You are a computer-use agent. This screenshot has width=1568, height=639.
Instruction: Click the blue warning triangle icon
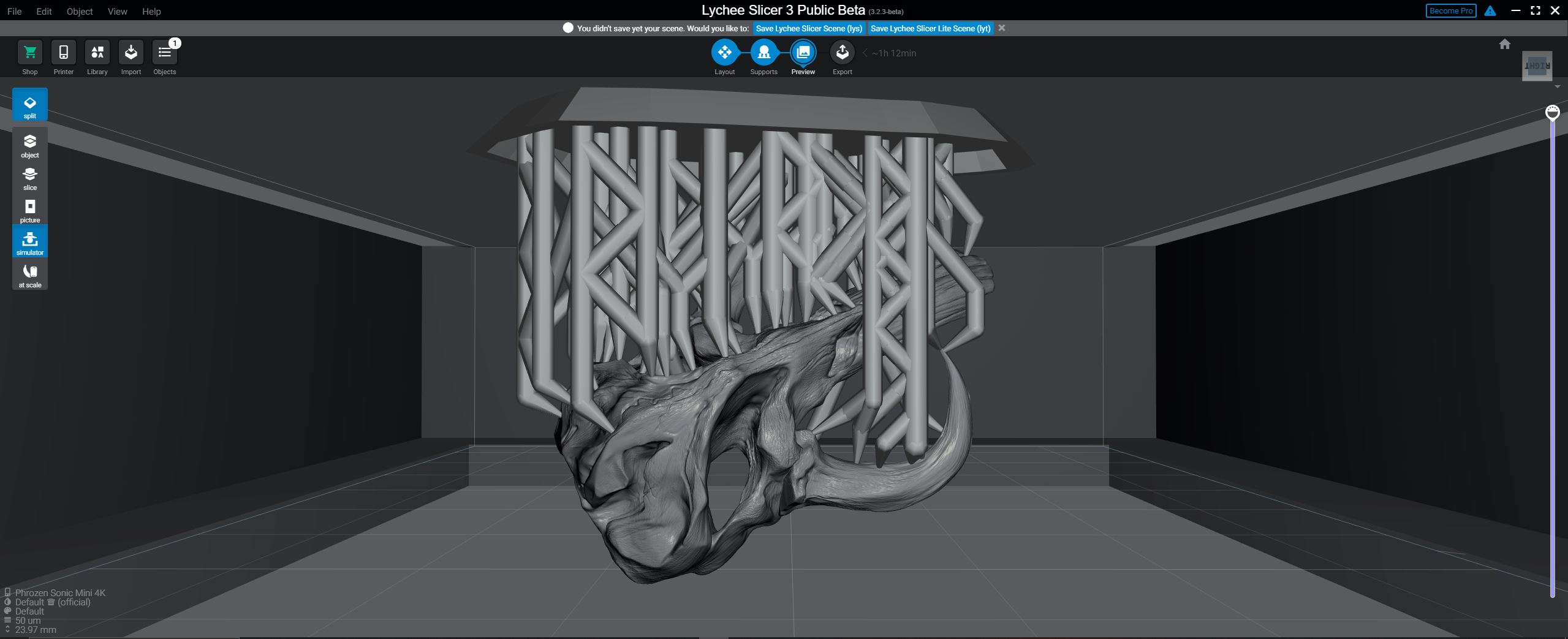point(1490,11)
